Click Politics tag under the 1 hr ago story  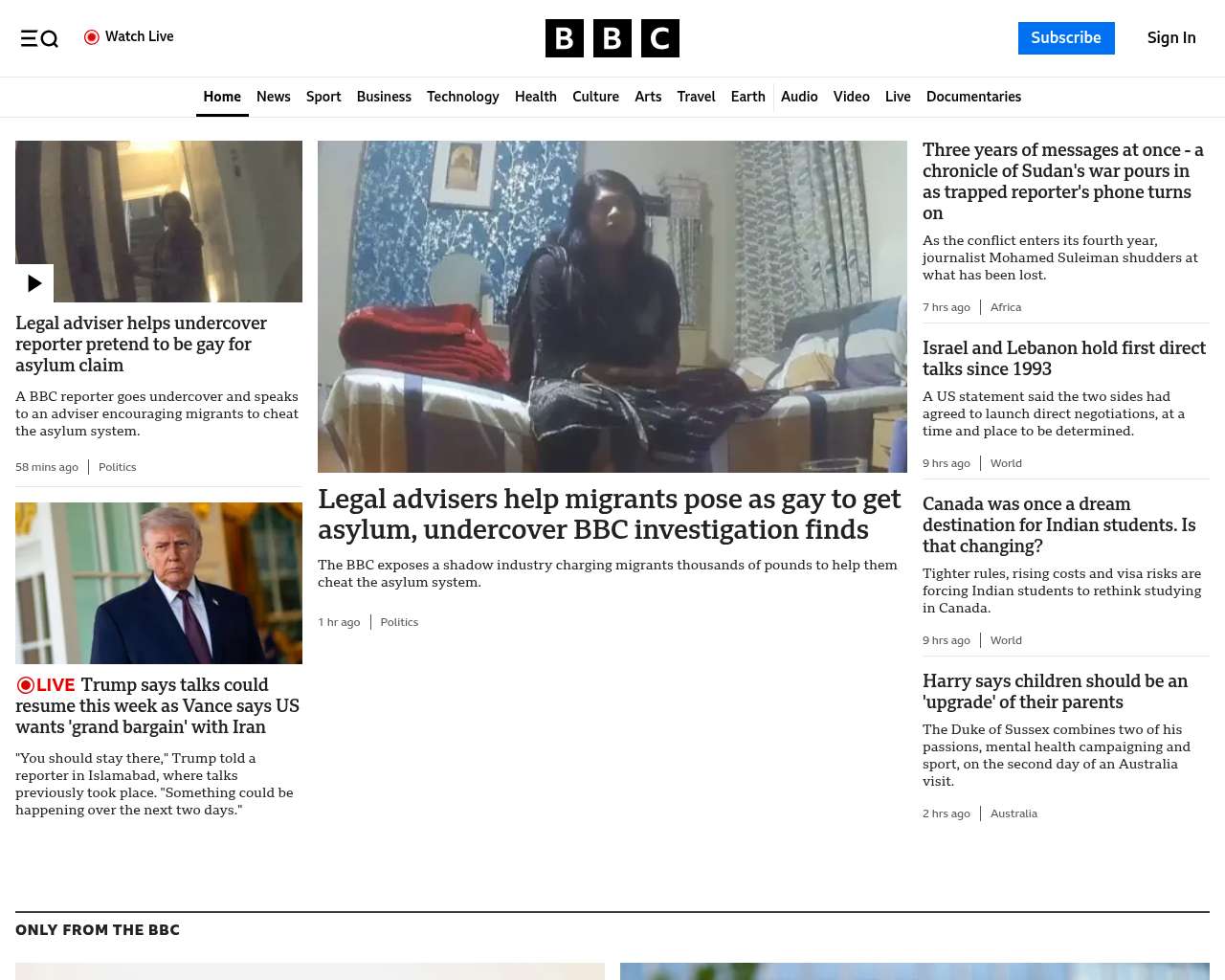pyautogui.click(x=399, y=622)
